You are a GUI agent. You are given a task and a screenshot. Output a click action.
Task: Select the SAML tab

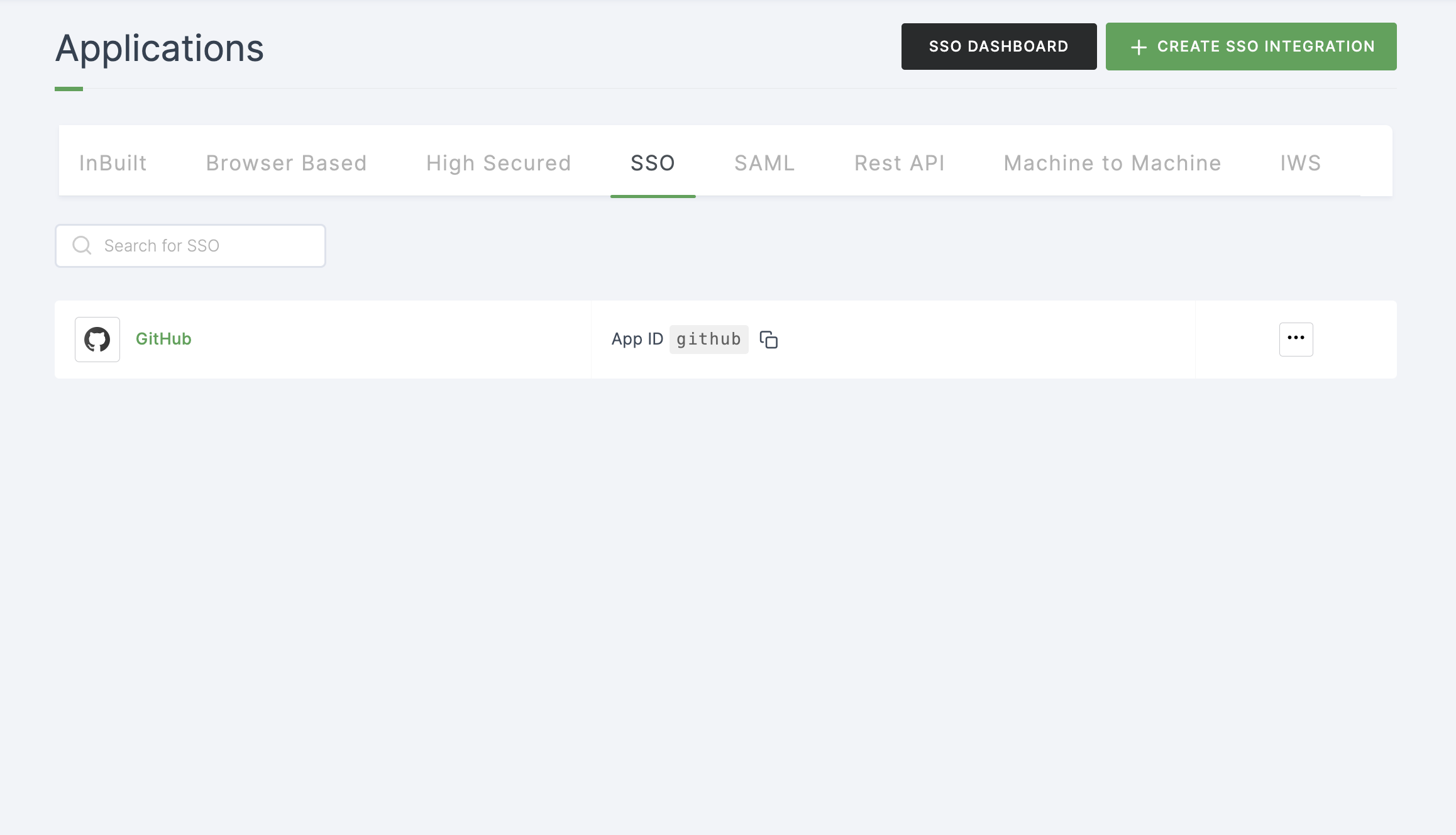[764, 162]
